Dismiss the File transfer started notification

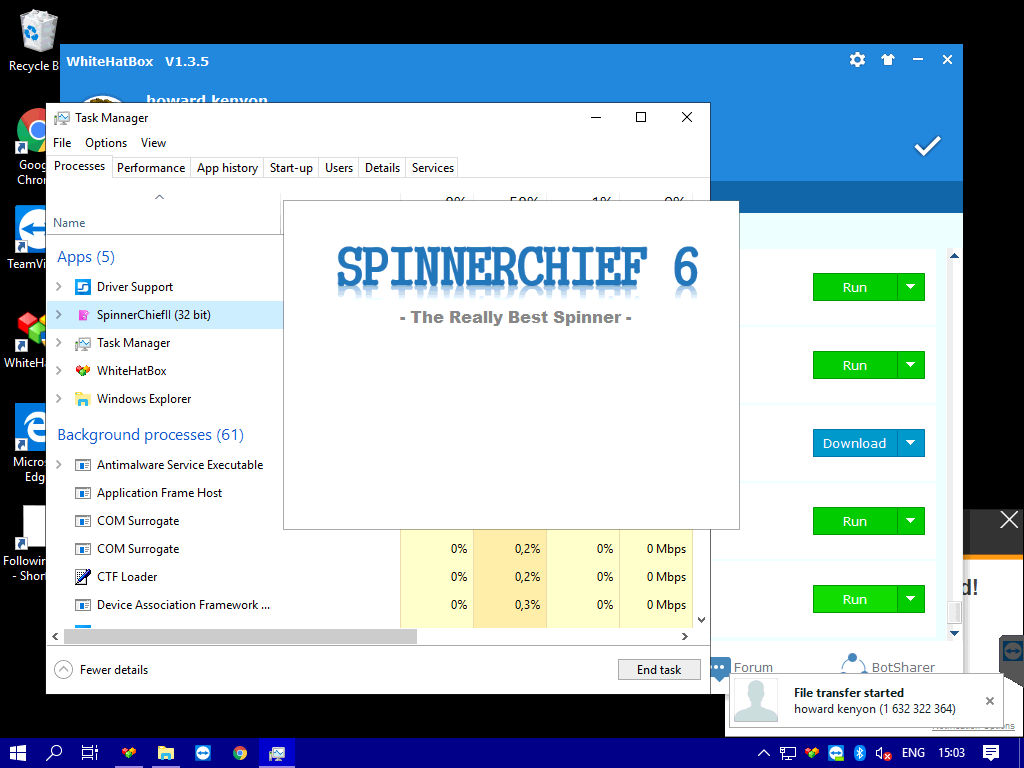tap(990, 701)
